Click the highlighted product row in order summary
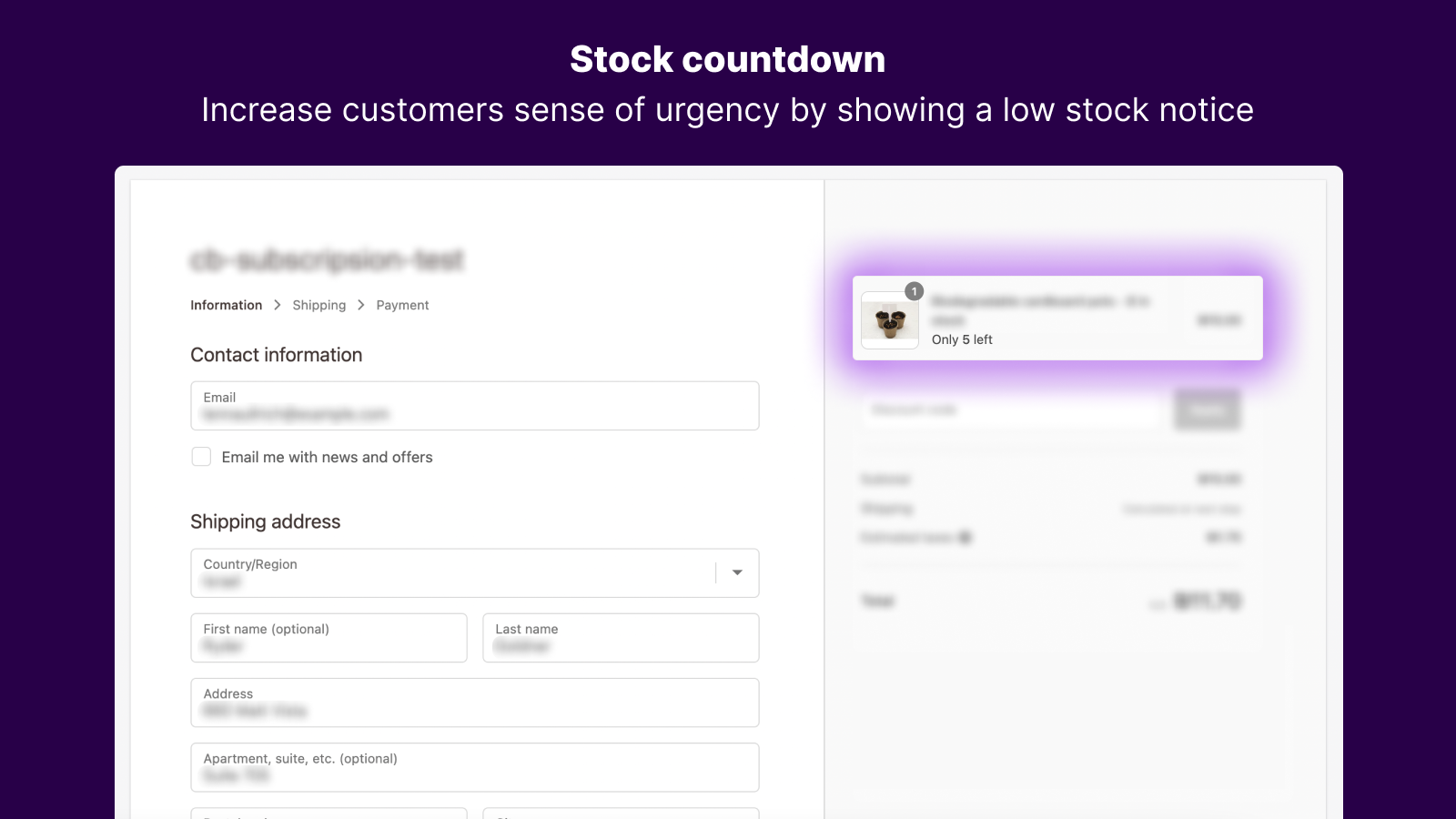Screen dimensions: 1456x819 click(x=1057, y=318)
